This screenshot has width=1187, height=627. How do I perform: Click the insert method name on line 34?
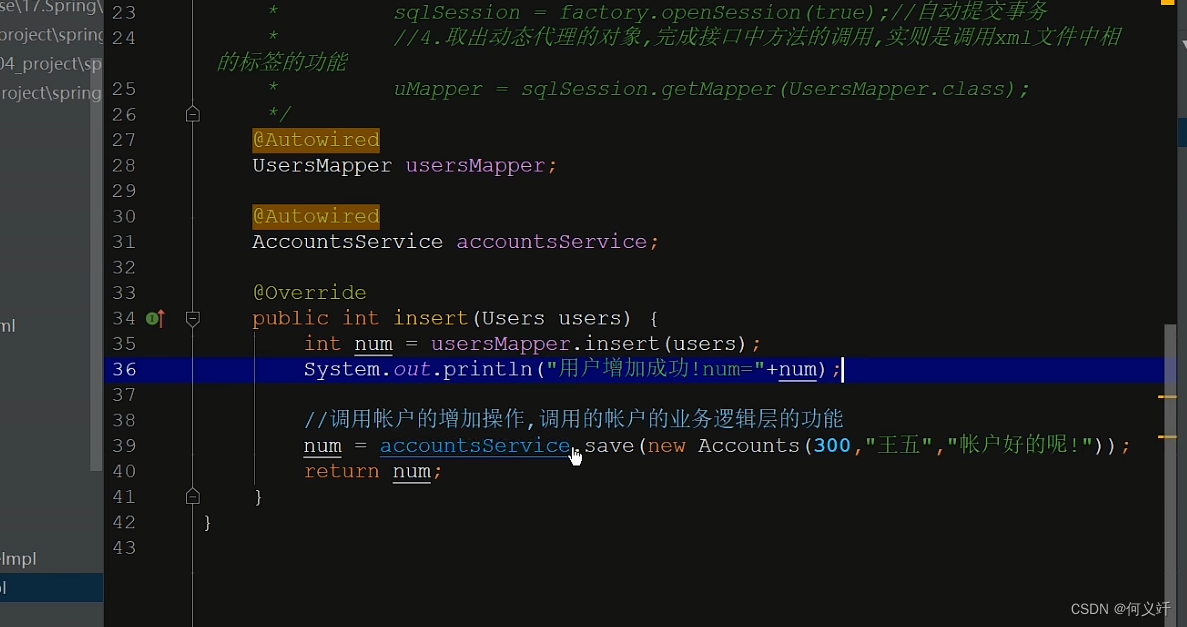(x=431, y=319)
